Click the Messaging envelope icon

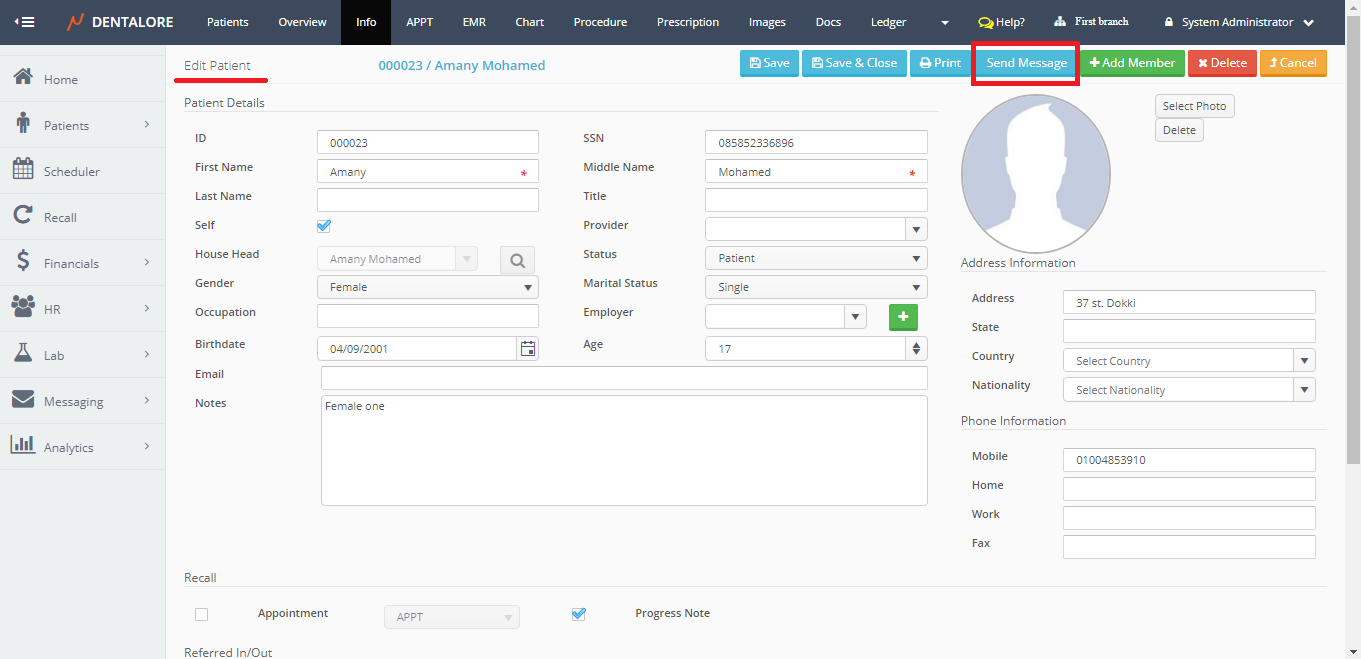coord(23,400)
